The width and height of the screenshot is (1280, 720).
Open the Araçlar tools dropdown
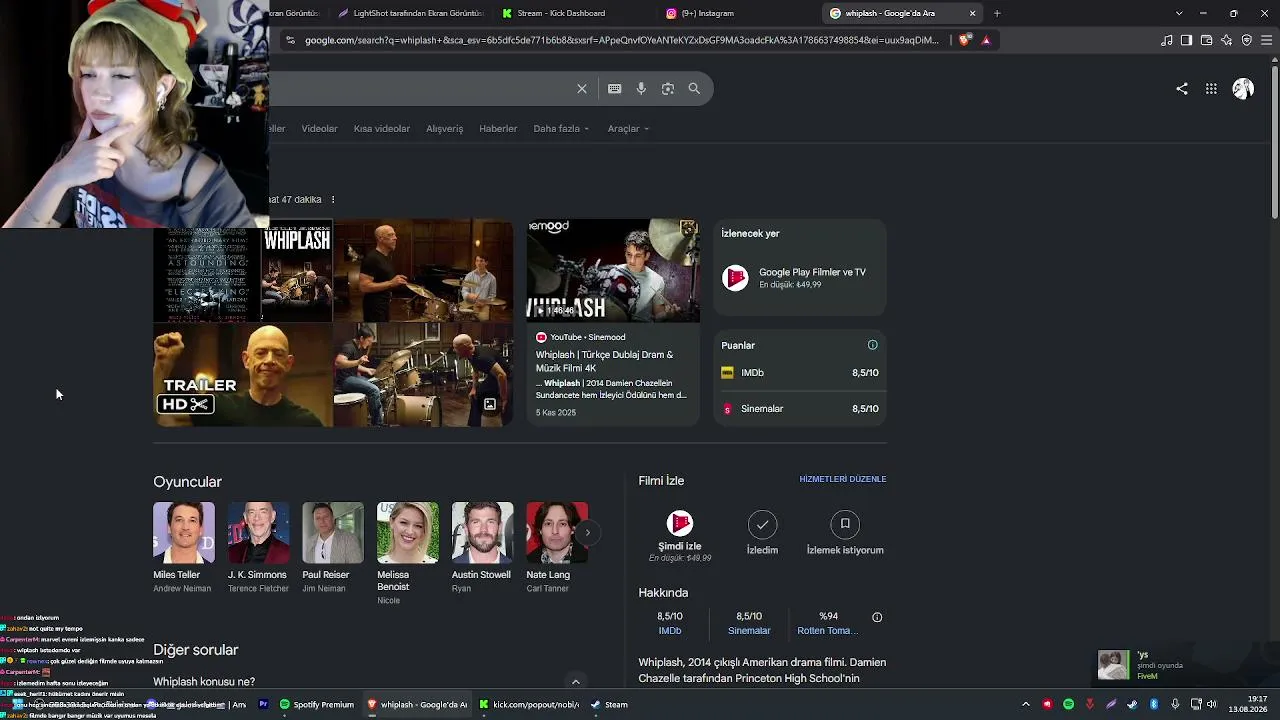coord(628,129)
